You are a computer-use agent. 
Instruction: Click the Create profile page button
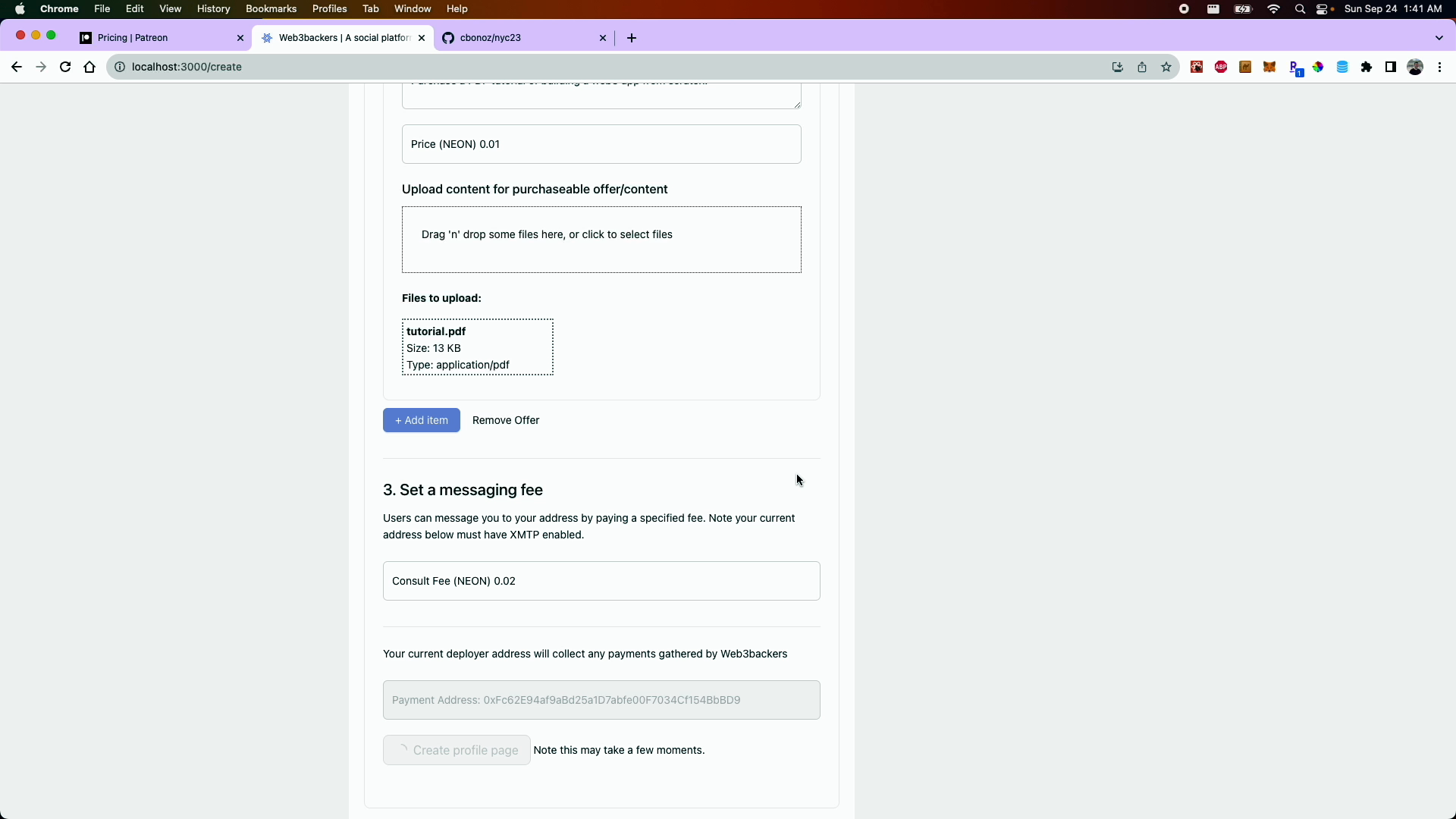pos(457,750)
